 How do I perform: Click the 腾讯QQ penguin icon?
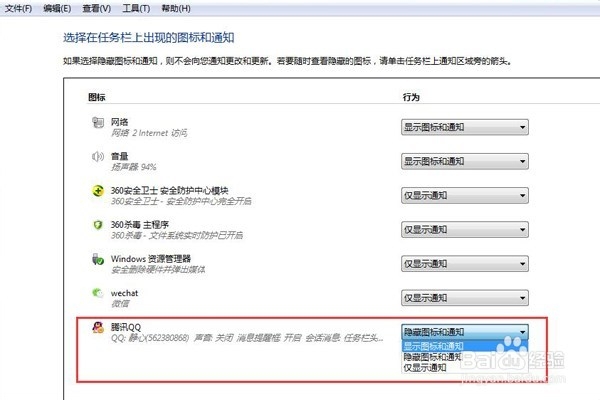pyautogui.click(x=98, y=327)
